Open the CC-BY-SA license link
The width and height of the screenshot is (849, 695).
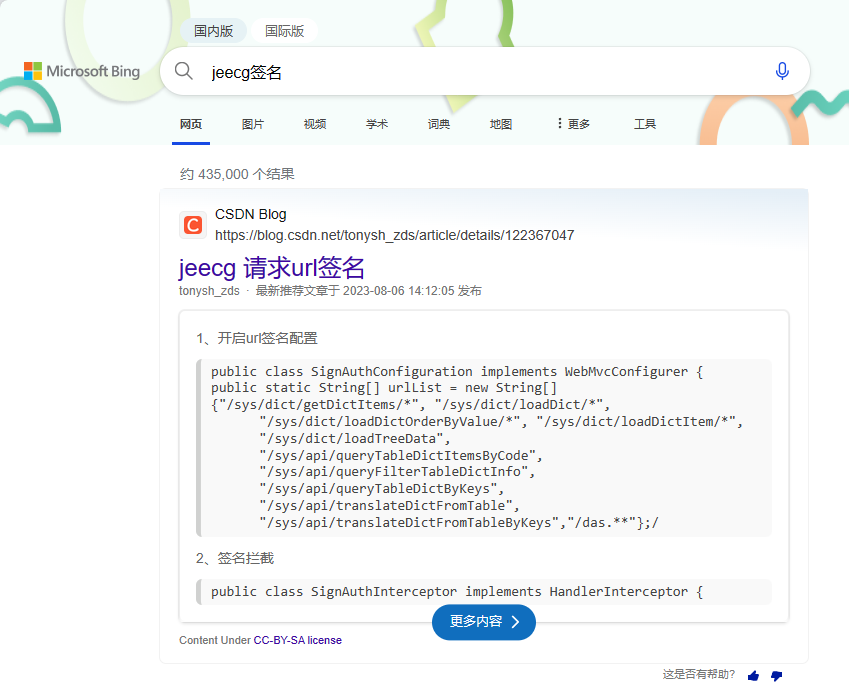coord(297,640)
